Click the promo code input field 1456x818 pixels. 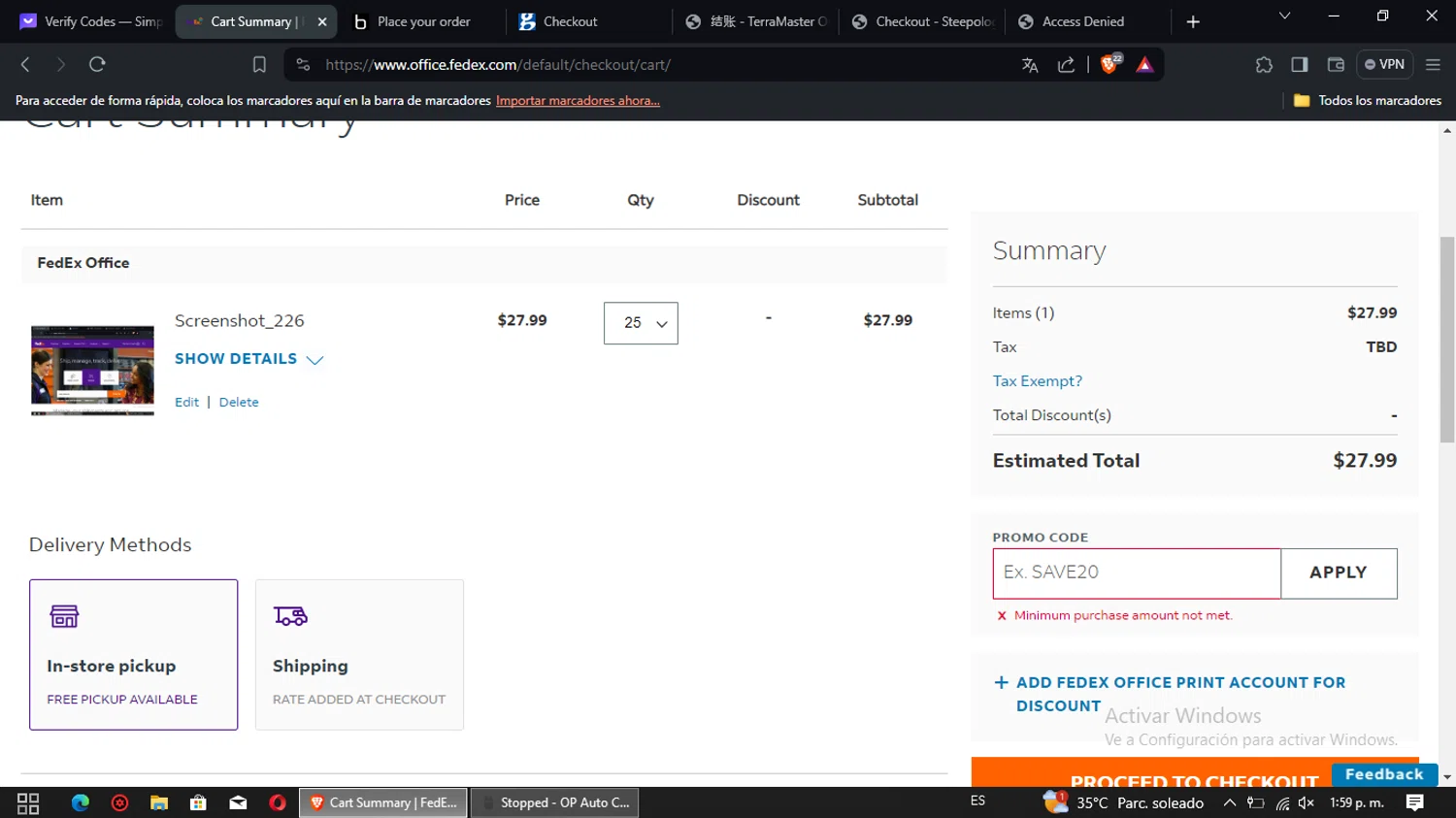(1137, 573)
